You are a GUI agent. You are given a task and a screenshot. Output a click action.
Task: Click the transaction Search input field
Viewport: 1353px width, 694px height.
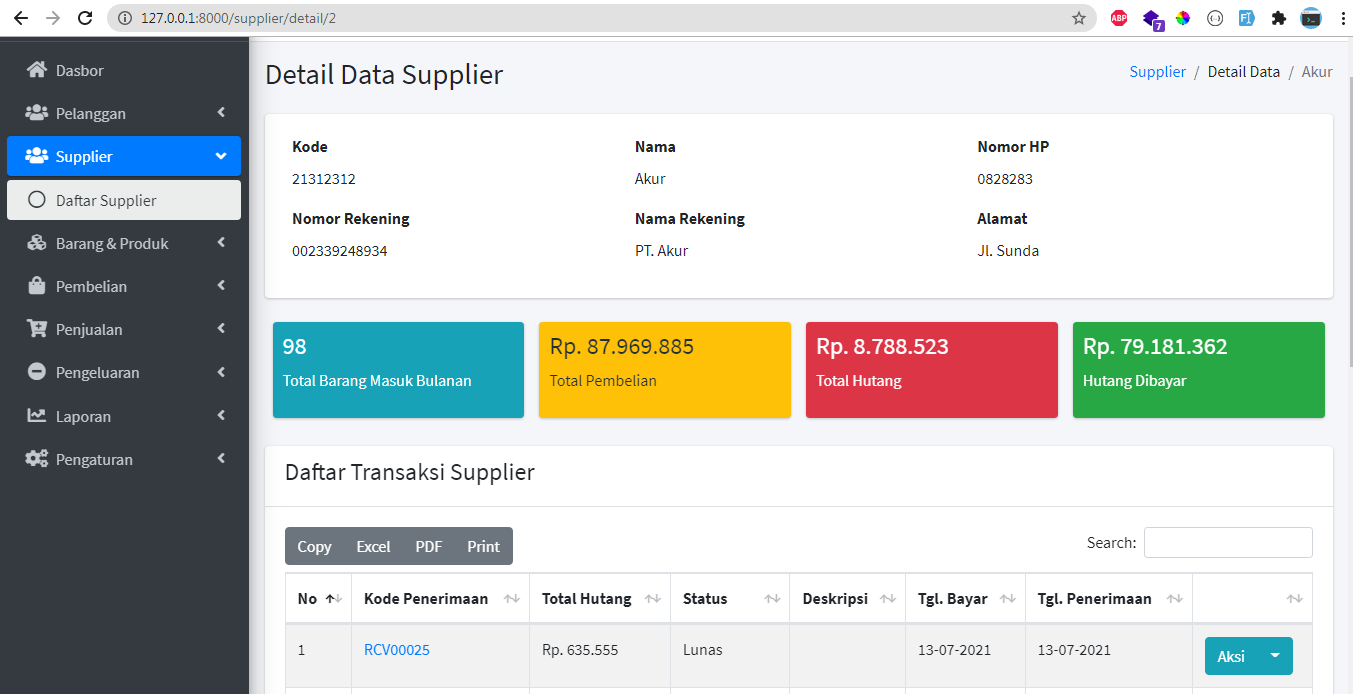tap(1227, 542)
